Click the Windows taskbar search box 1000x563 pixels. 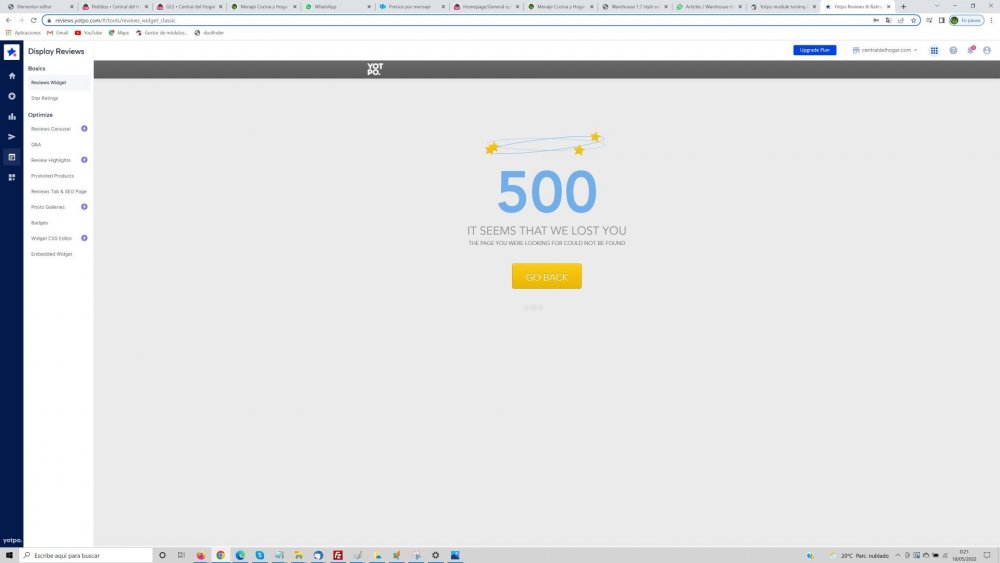87,555
